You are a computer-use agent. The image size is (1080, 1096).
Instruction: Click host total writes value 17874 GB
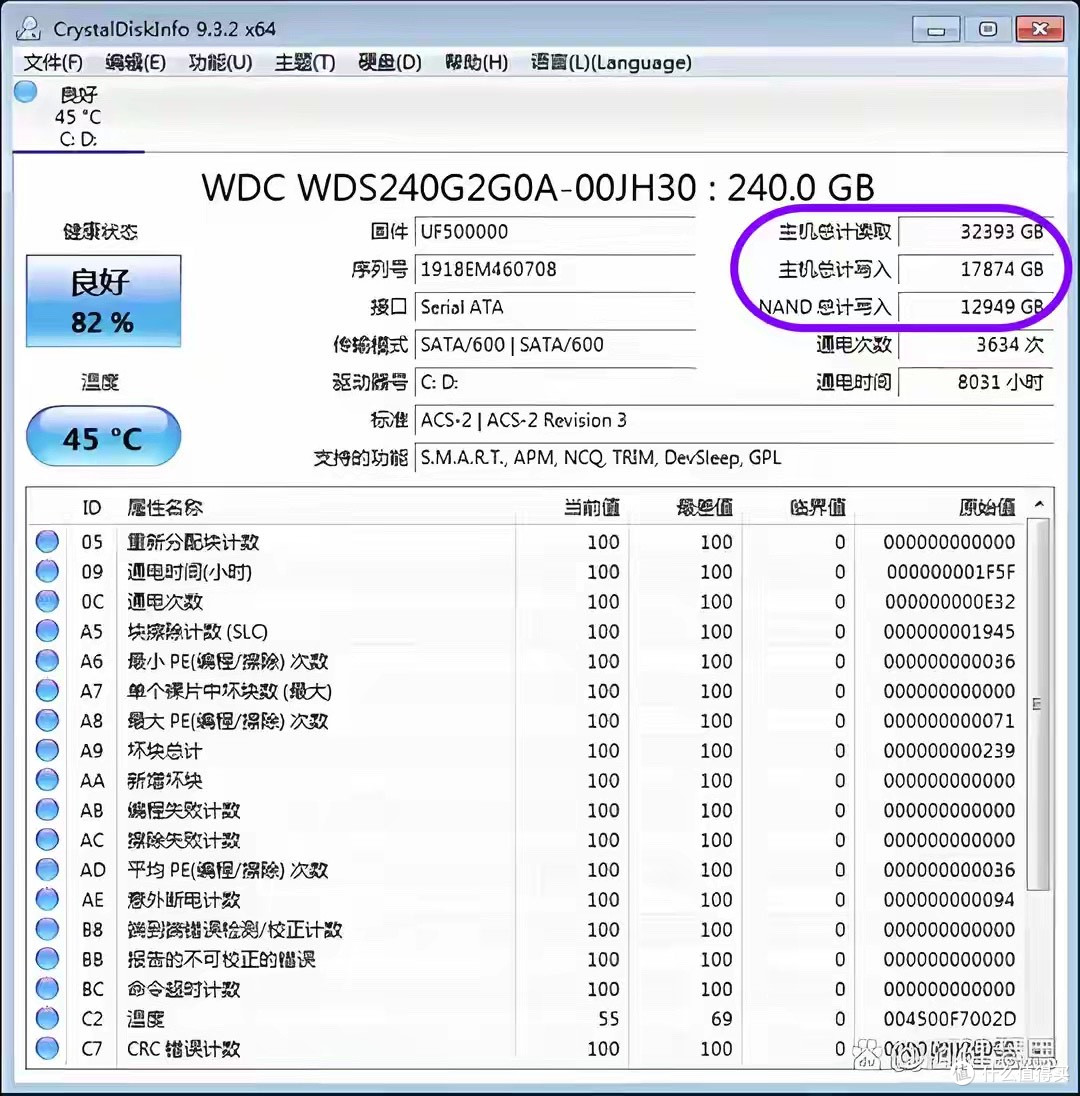pyautogui.click(x=976, y=270)
